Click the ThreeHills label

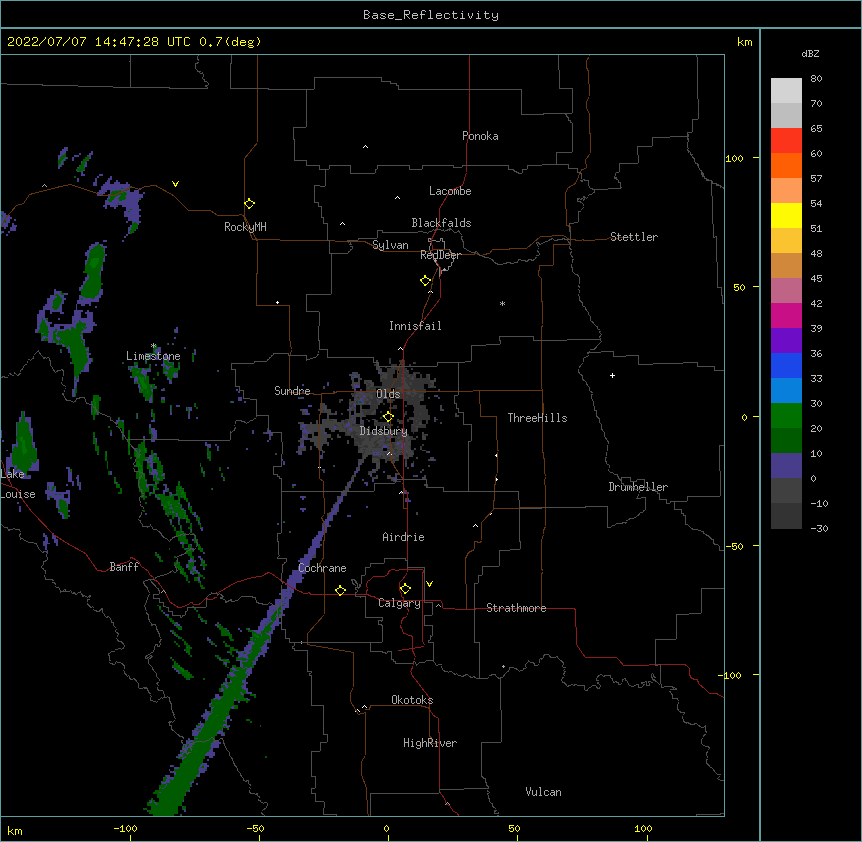coord(537,418)
